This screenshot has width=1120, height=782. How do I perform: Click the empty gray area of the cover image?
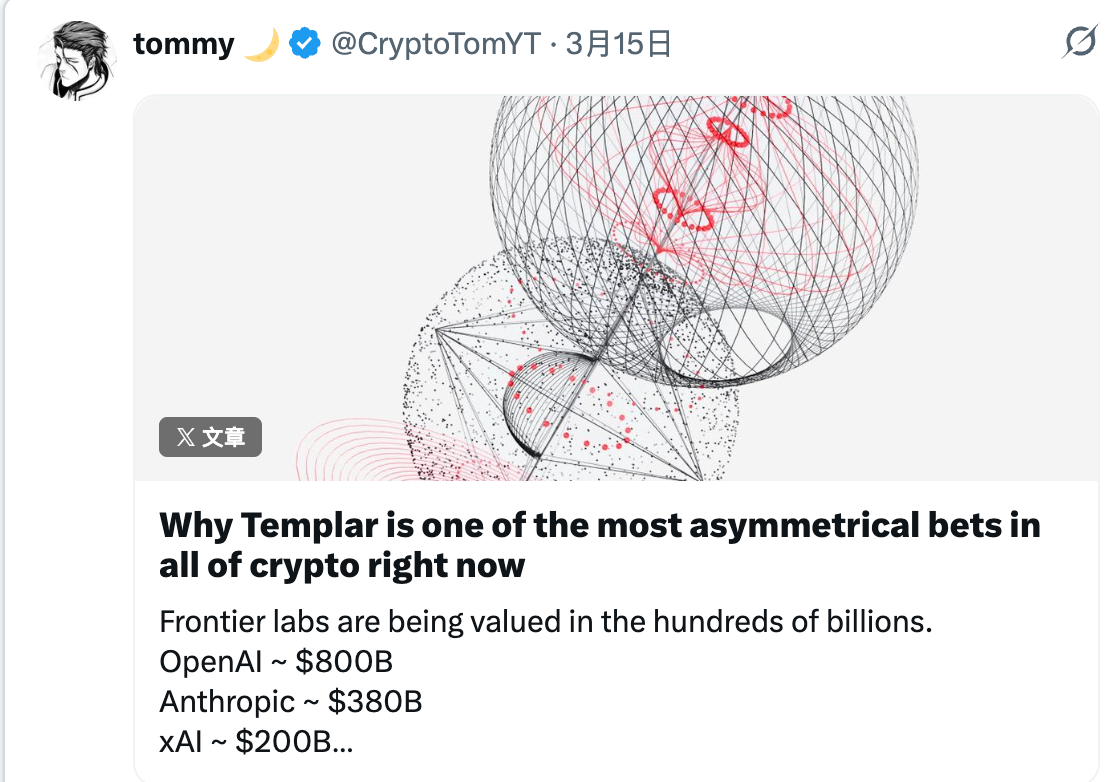280,250
